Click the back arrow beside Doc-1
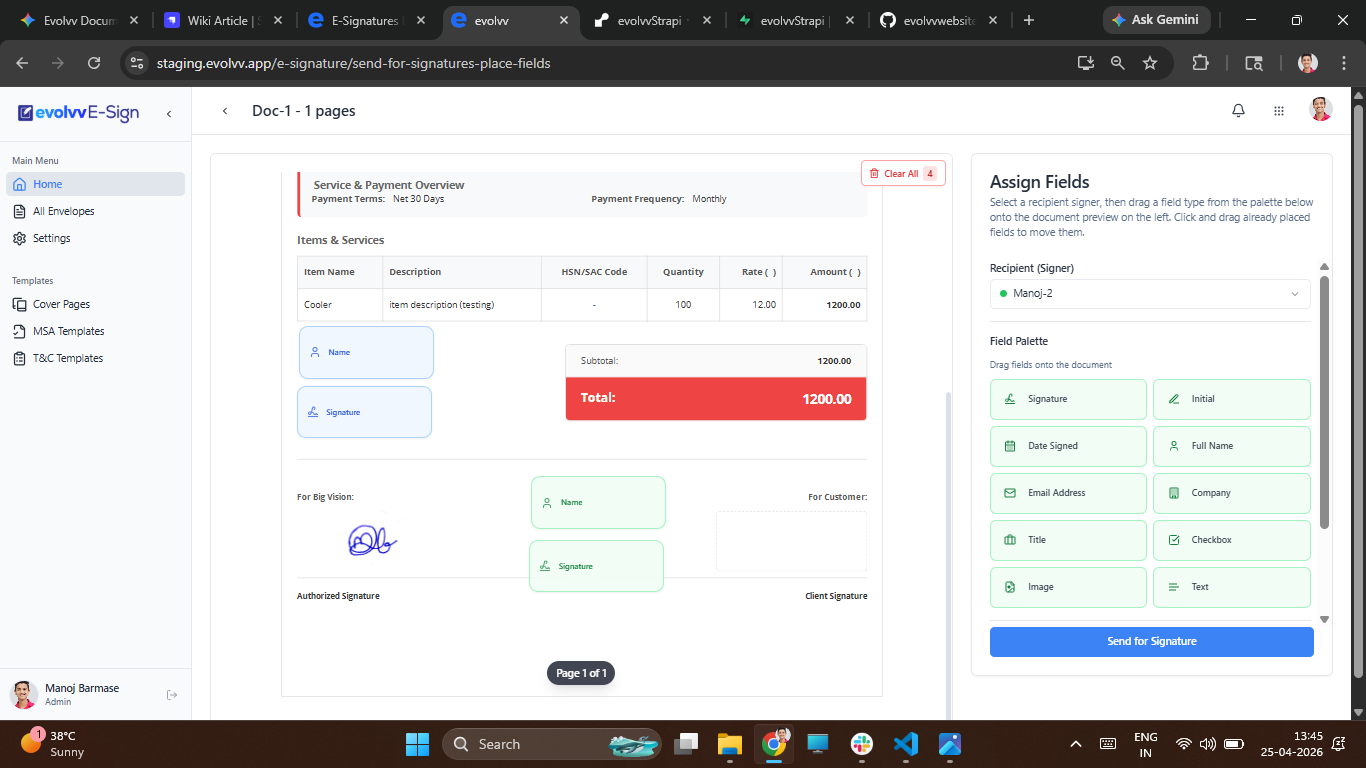 click(225, 111)
